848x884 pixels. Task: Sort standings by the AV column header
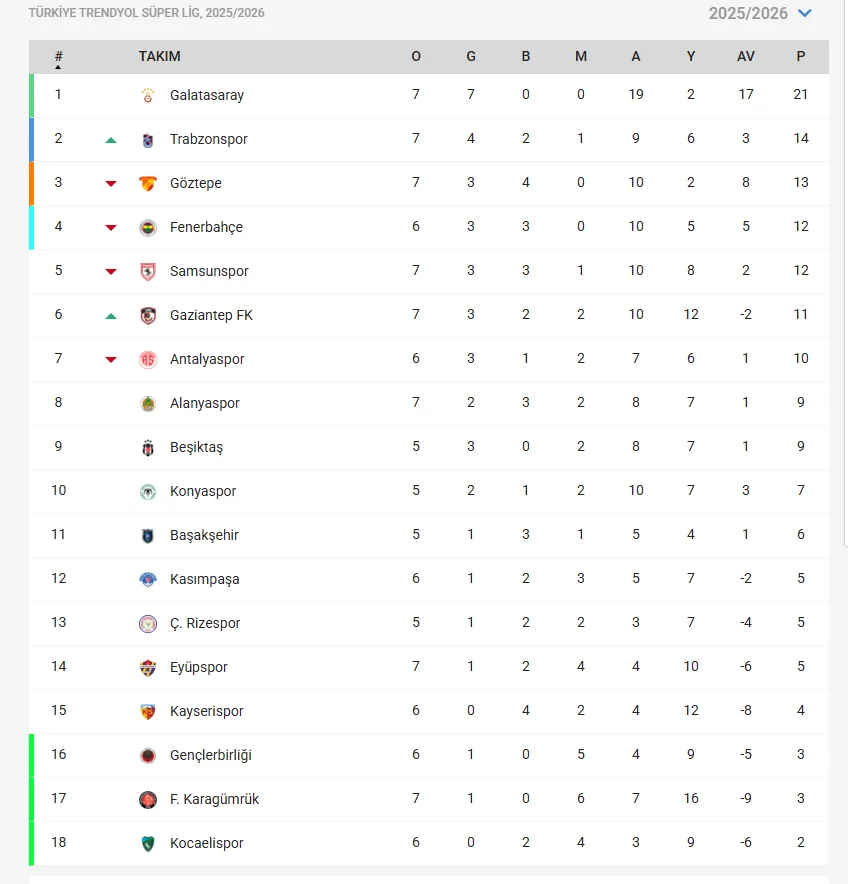(745, 56)
